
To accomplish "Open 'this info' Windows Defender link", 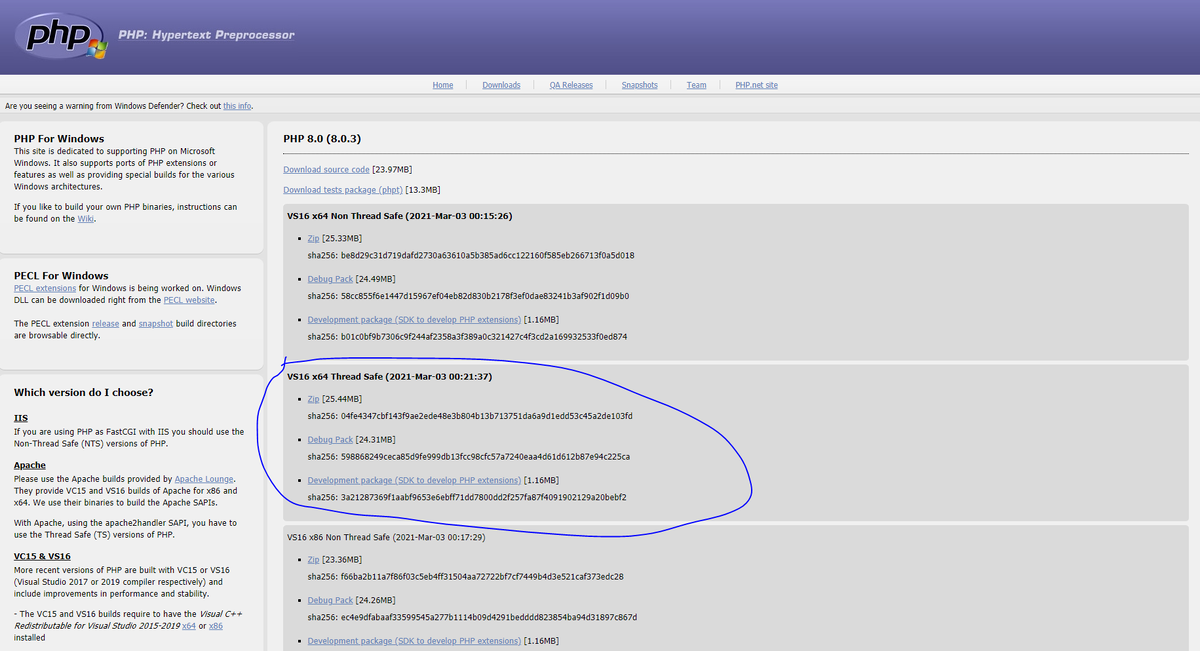I will click(x=237, y=106).
